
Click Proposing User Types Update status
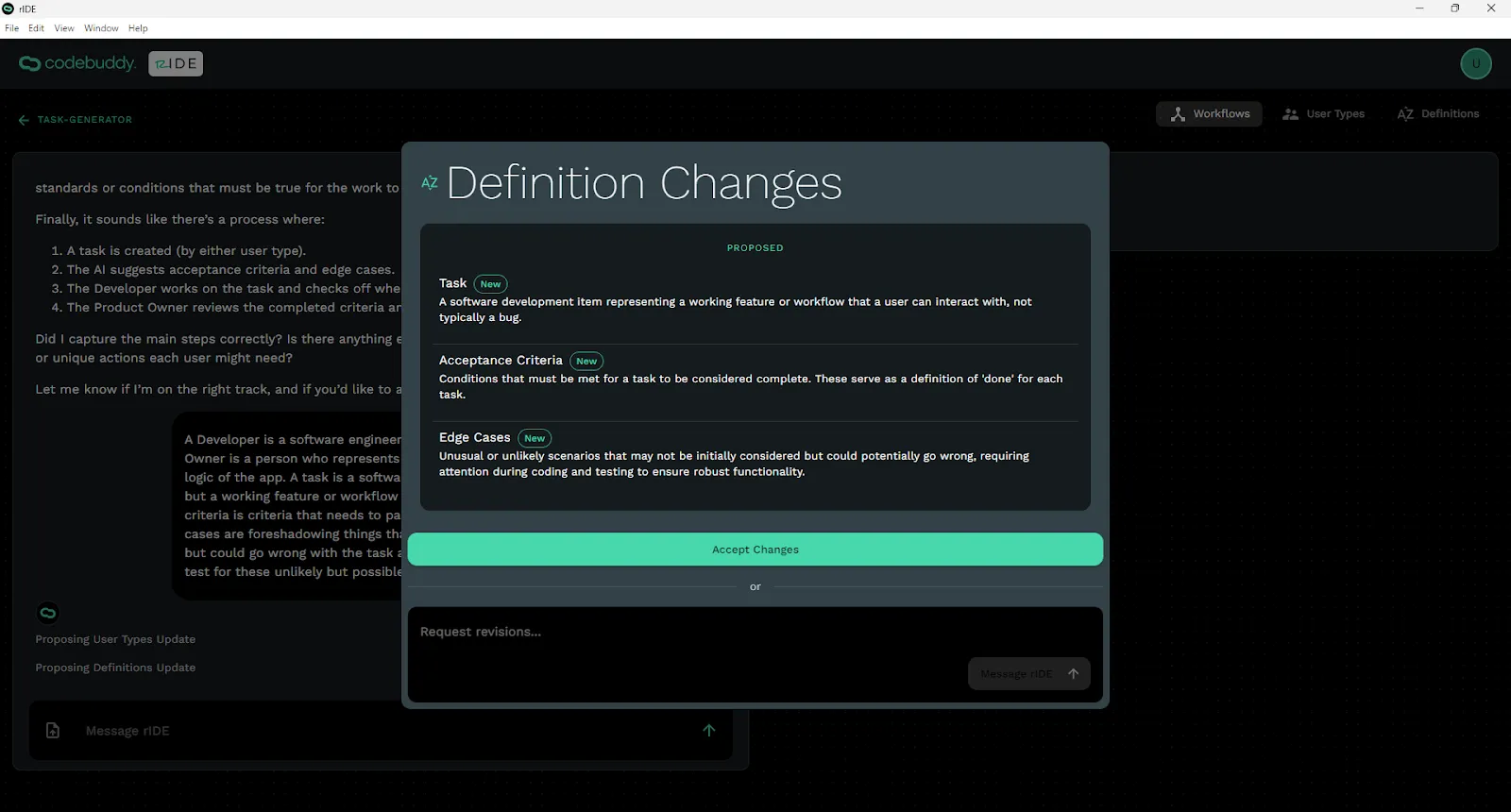point(115,639)
